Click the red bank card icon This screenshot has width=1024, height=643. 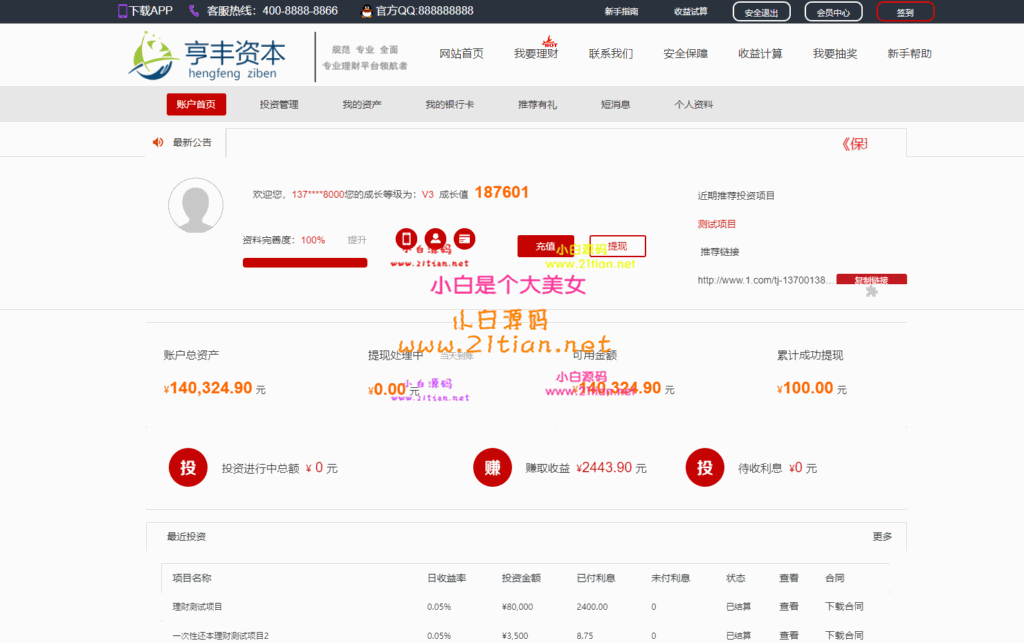point(465,239)
